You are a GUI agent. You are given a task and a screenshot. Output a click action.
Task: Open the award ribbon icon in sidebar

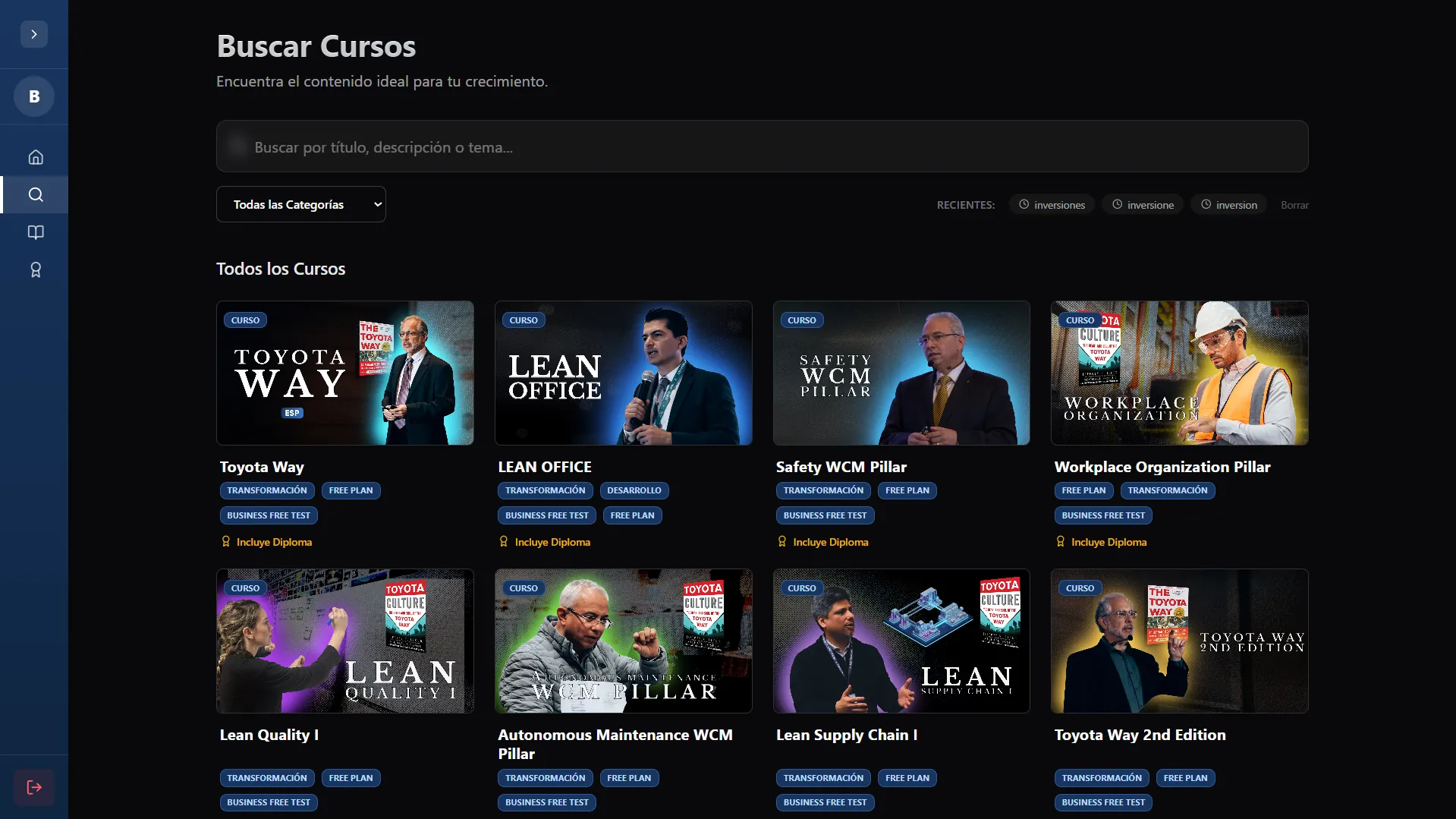pyautogui.click(x=36, y=269)
